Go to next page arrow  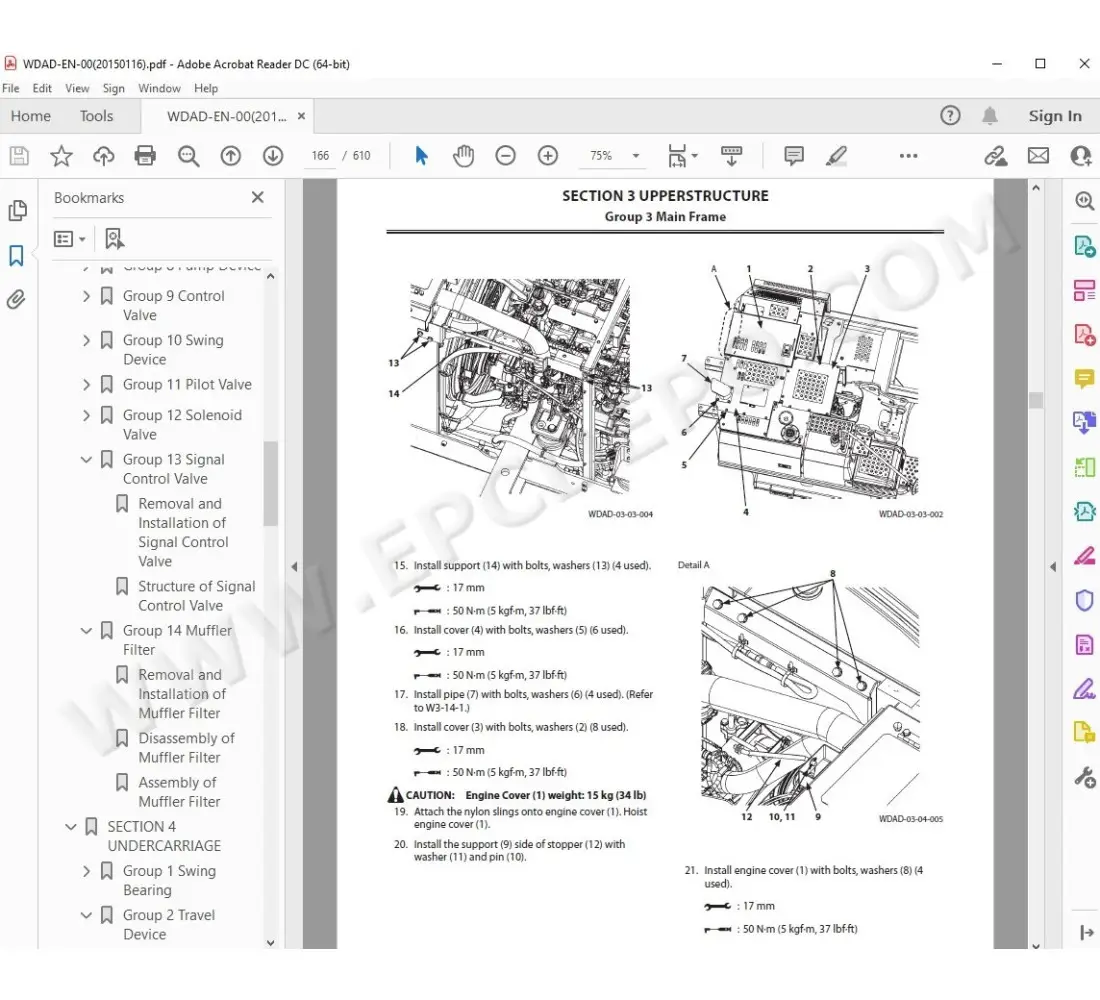[x=273, y=155]
